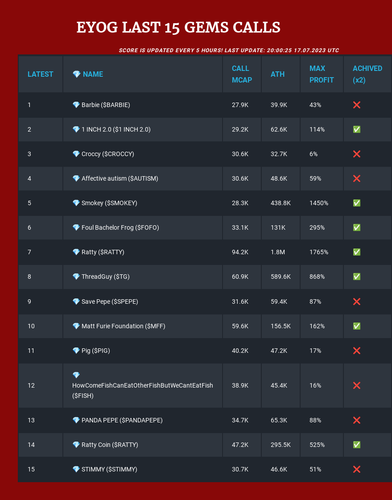The width and height of the screenshot is (392, 500).
Task: Click the red X in the Croccy row
Action: pos(356,154)
